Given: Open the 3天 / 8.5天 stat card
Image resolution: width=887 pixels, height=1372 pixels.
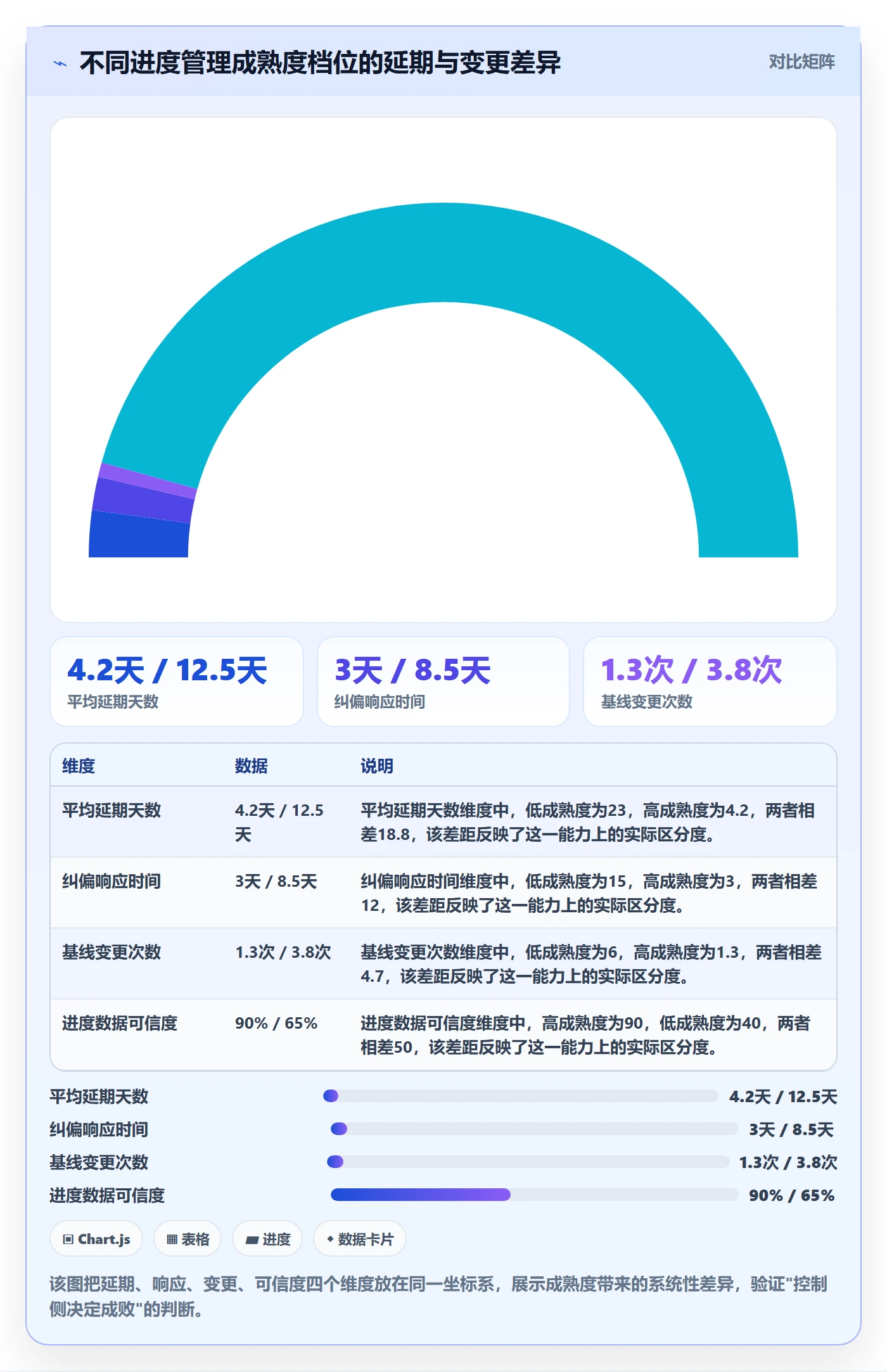Looking at the screenshot, I should point(443,682).
